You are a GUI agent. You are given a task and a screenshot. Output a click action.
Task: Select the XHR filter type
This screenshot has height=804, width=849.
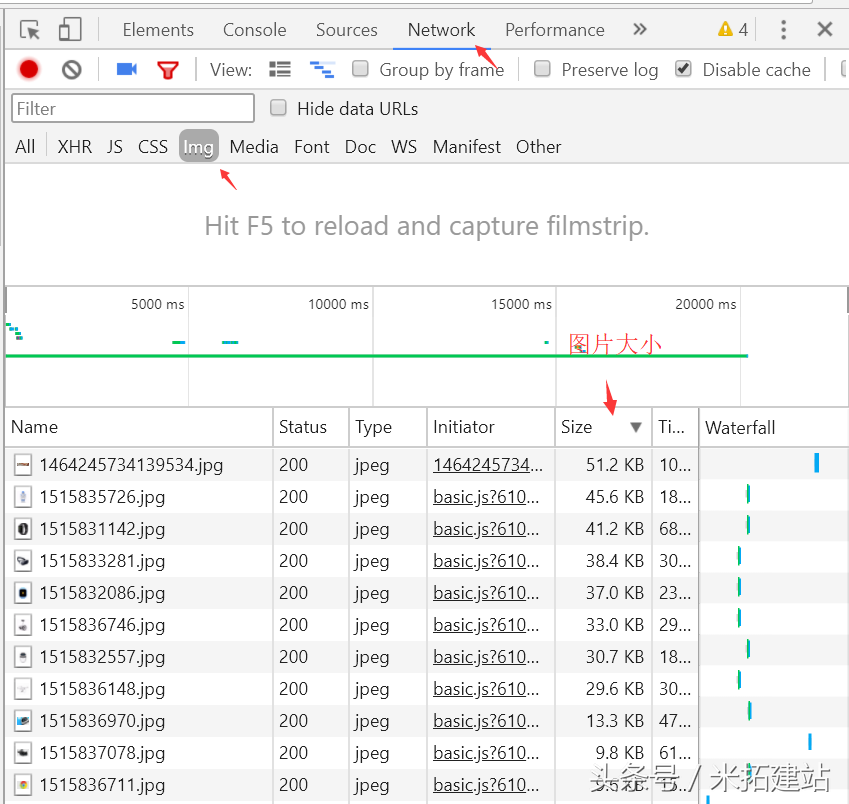(x=74, y=147)
